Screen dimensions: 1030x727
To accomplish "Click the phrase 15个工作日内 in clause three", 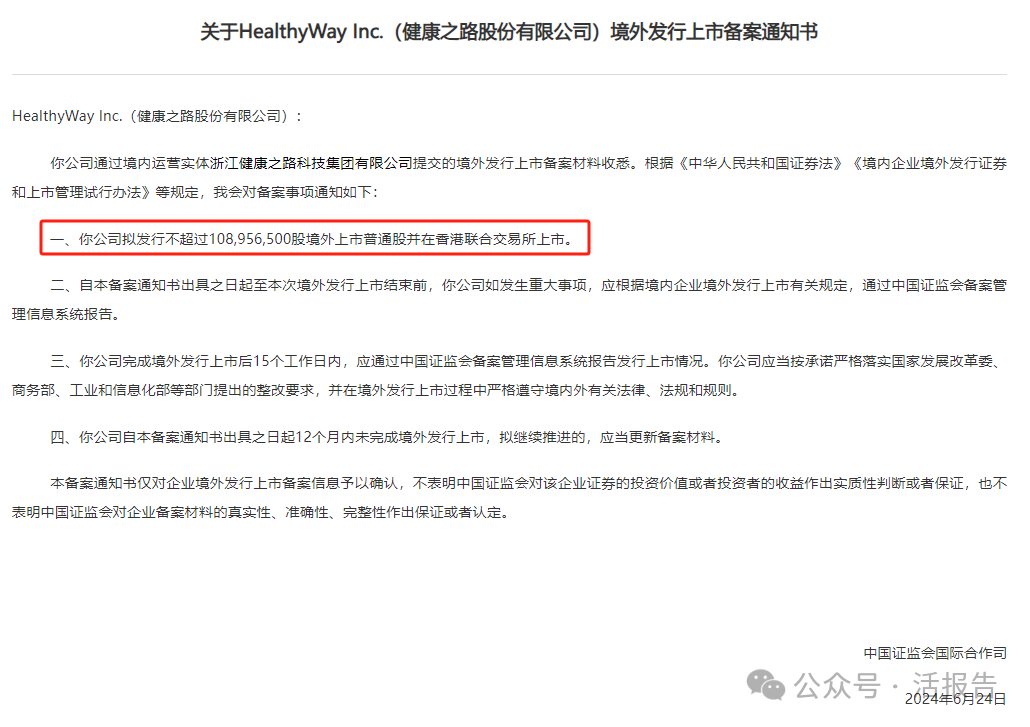I will tap(298, 361).
